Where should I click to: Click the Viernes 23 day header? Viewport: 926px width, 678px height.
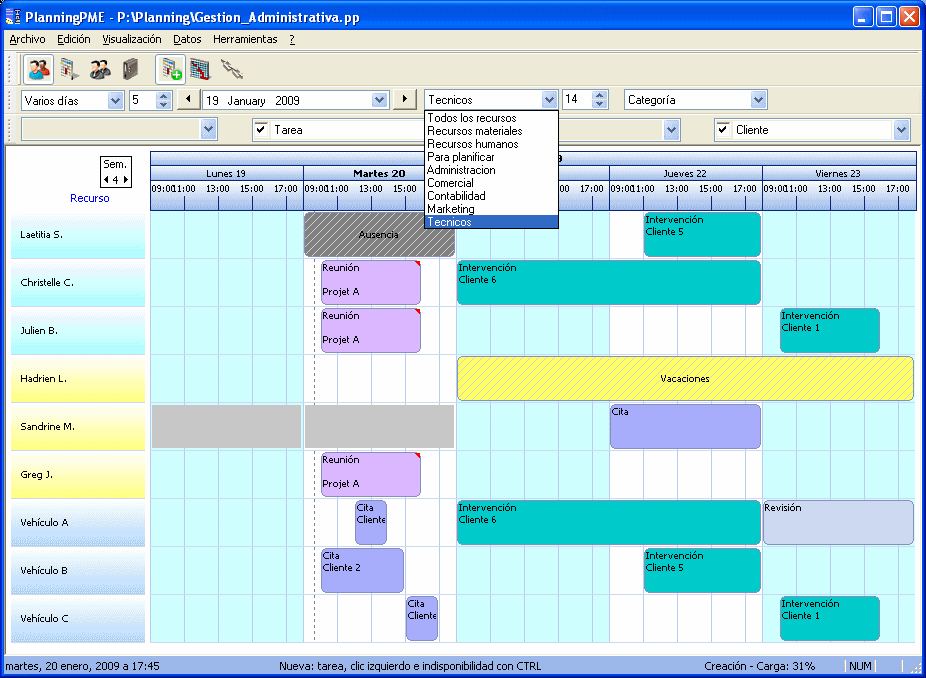pos(839,173)
